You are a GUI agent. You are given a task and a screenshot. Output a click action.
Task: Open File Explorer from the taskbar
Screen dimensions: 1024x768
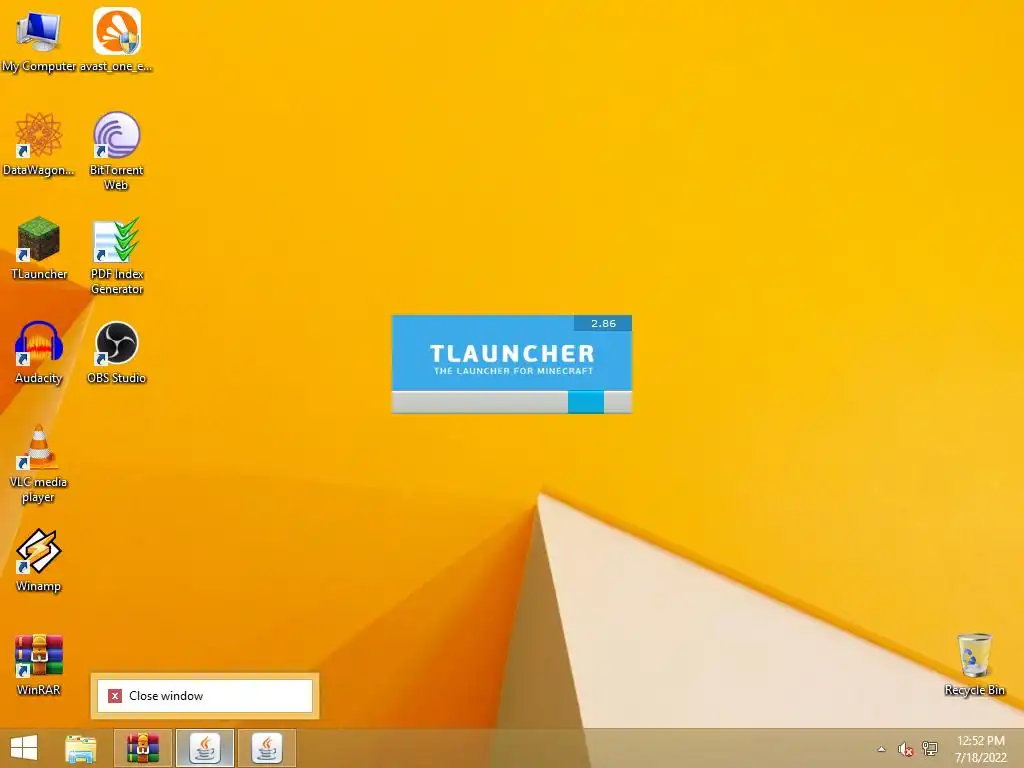click(80, 748)
